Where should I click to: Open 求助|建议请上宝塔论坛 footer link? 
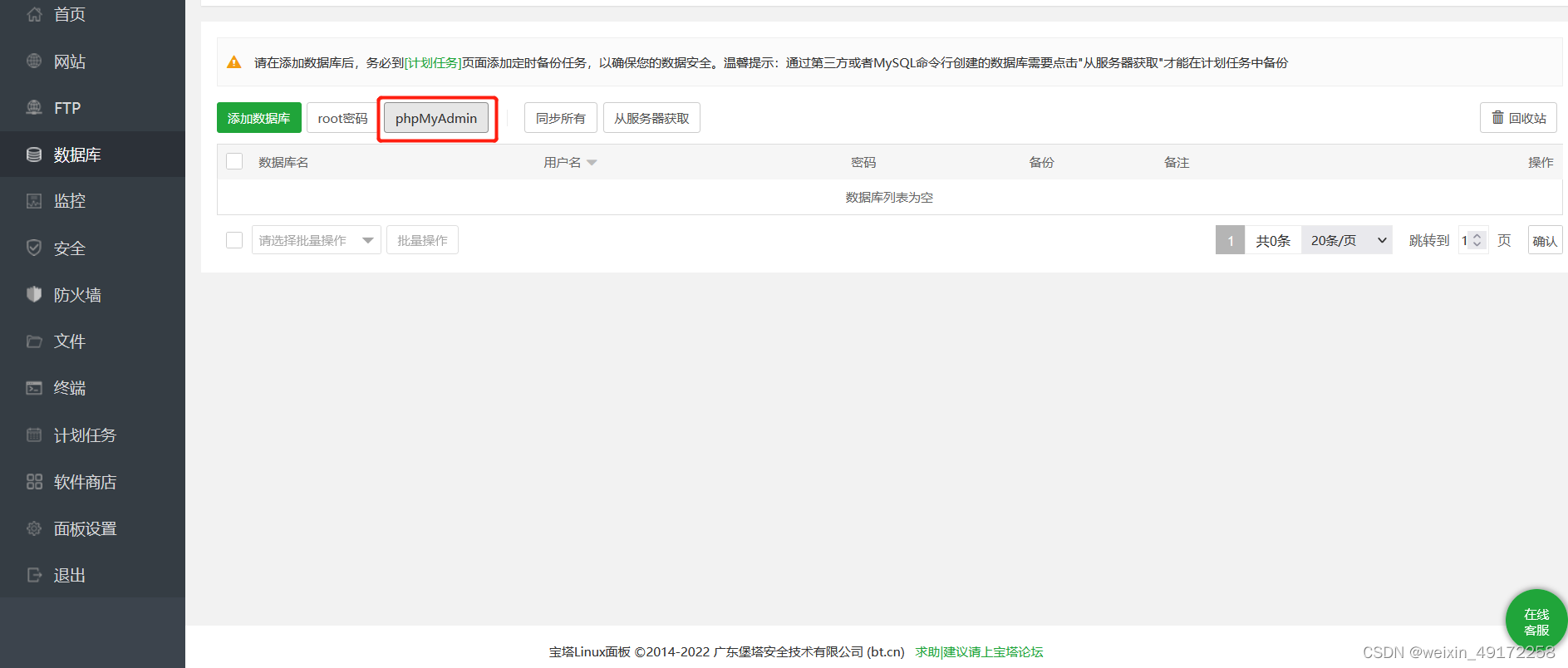click(x=979, y=651)
